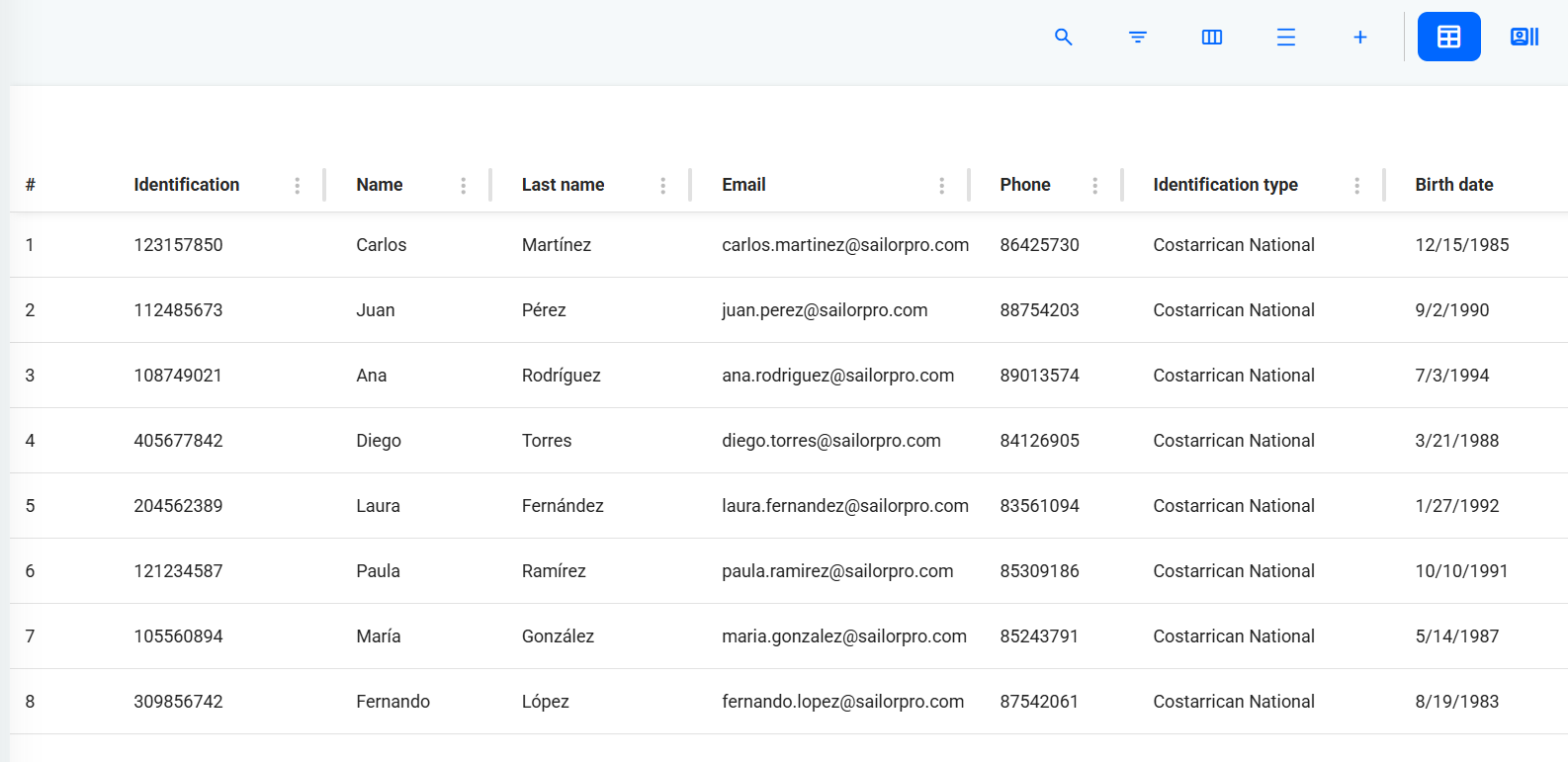Open Identification type column menu
1568x762 pixels.
click(x=1356, y=186)
